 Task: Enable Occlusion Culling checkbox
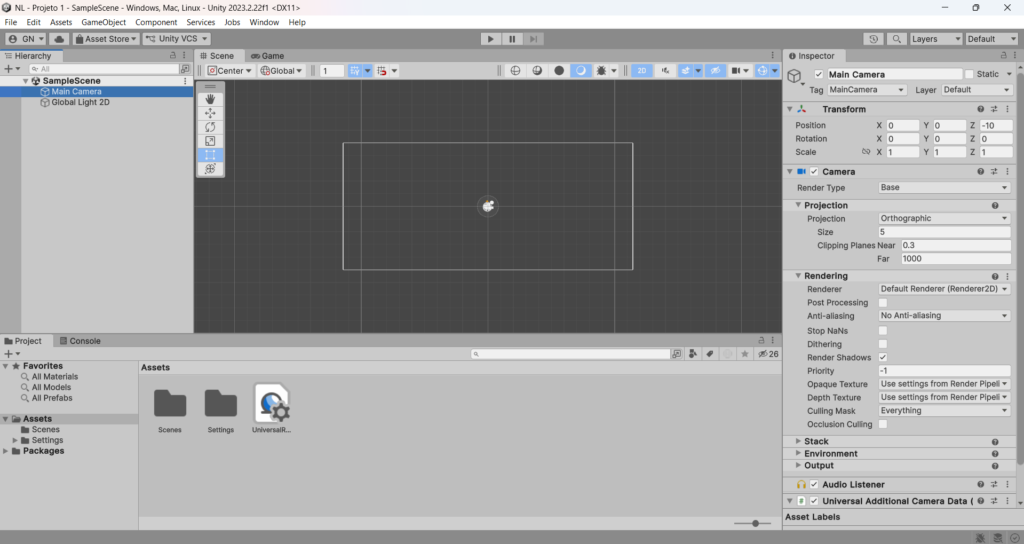(883, 424)
